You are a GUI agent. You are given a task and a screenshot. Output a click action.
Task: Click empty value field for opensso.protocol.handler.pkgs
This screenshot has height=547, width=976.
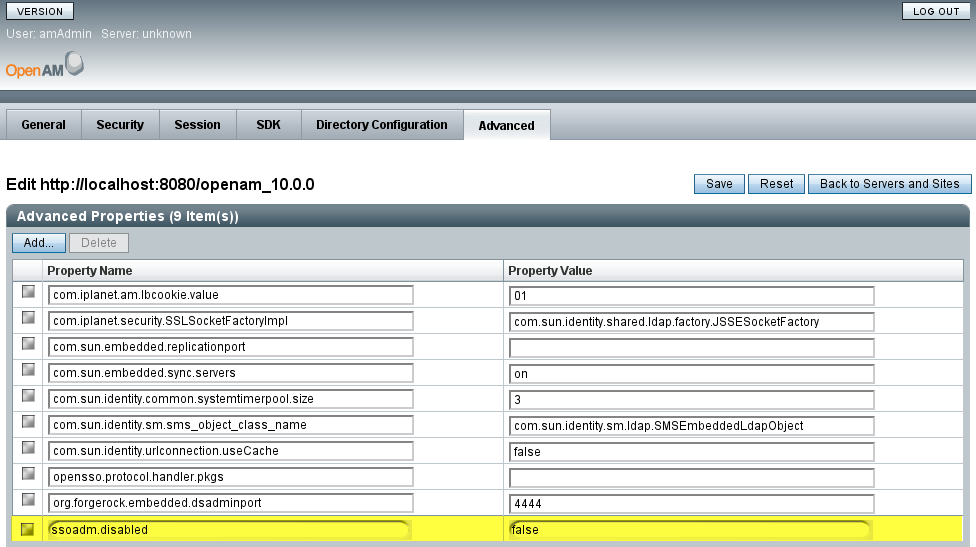click(692, 479)
